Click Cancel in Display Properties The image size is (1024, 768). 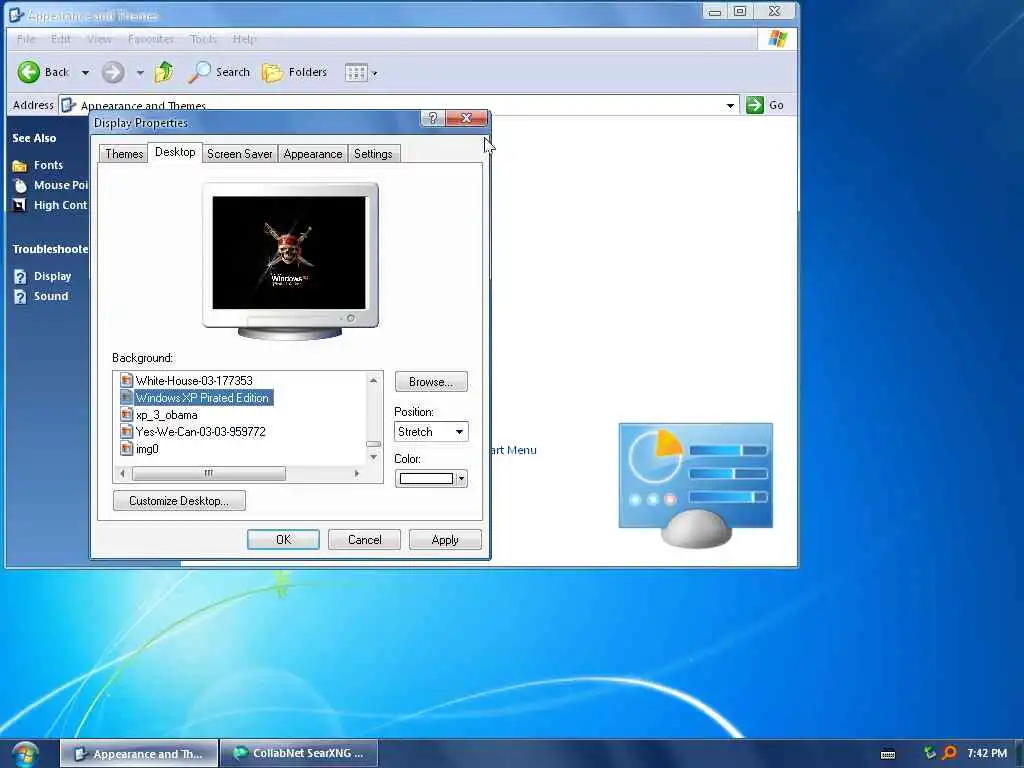[x=364, y=539]
